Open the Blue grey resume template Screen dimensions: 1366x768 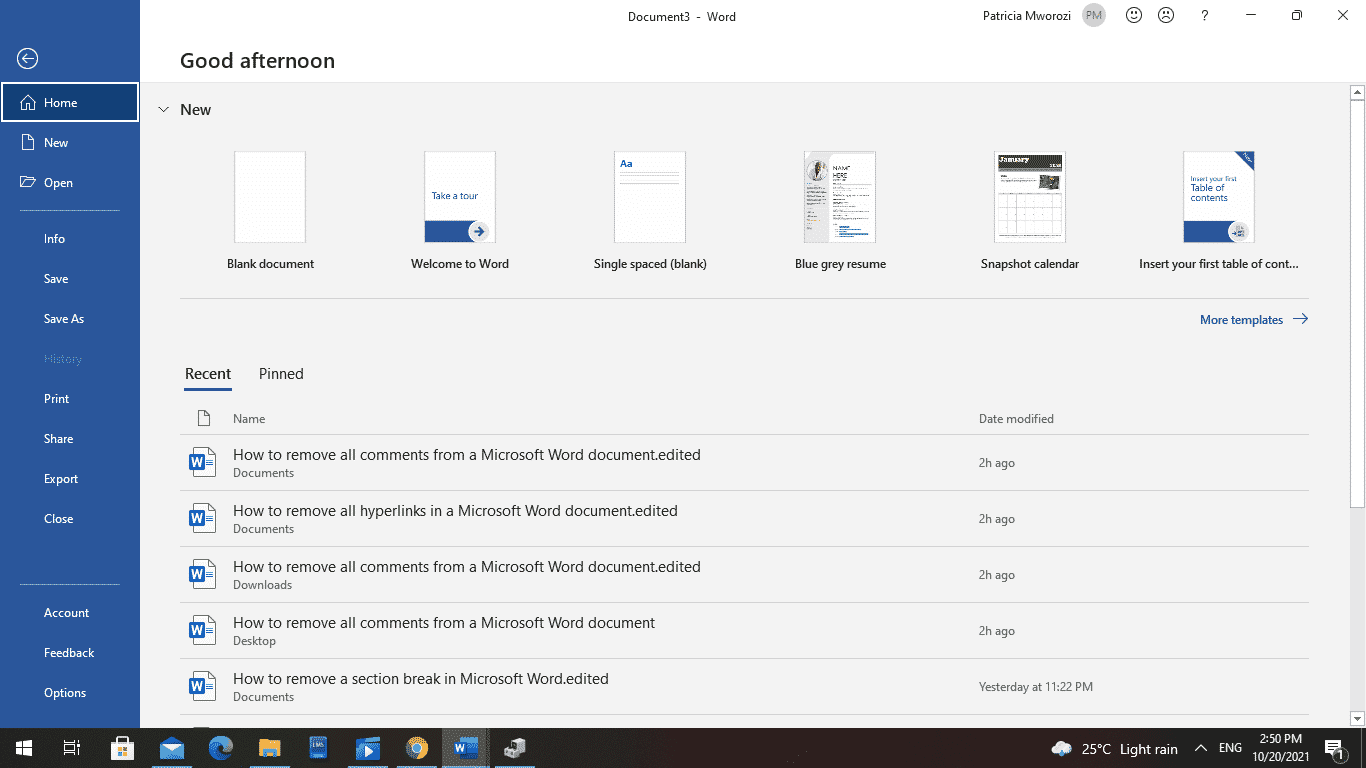coord(840,197)
